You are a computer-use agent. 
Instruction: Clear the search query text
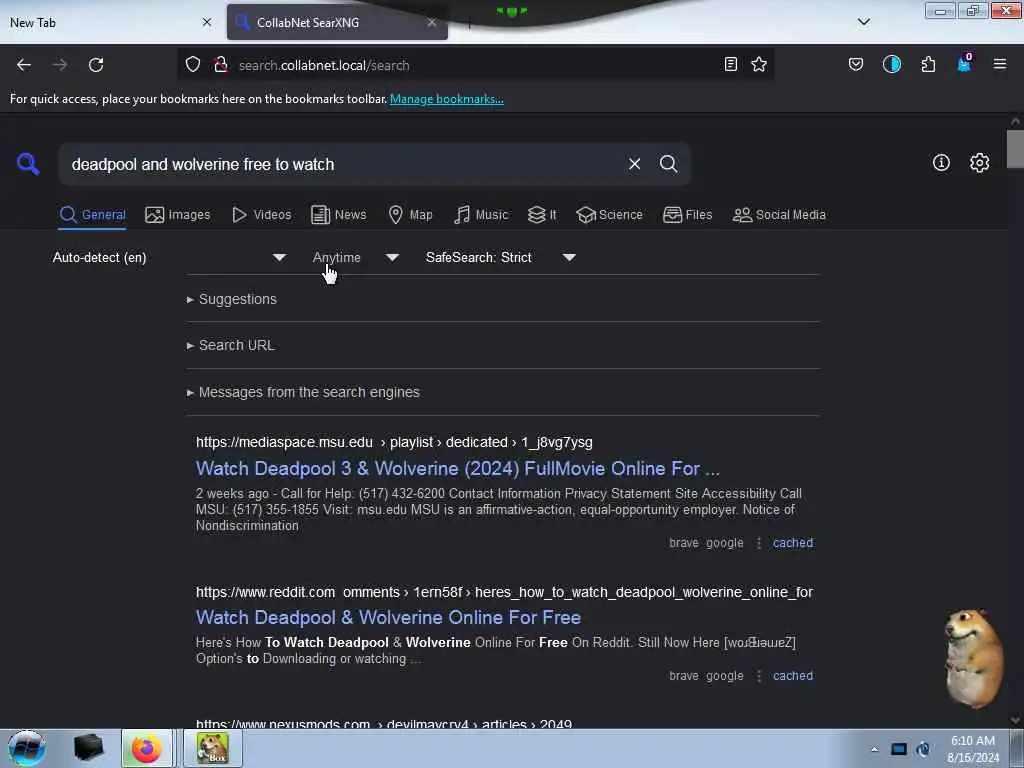click(x=634, y=164)
